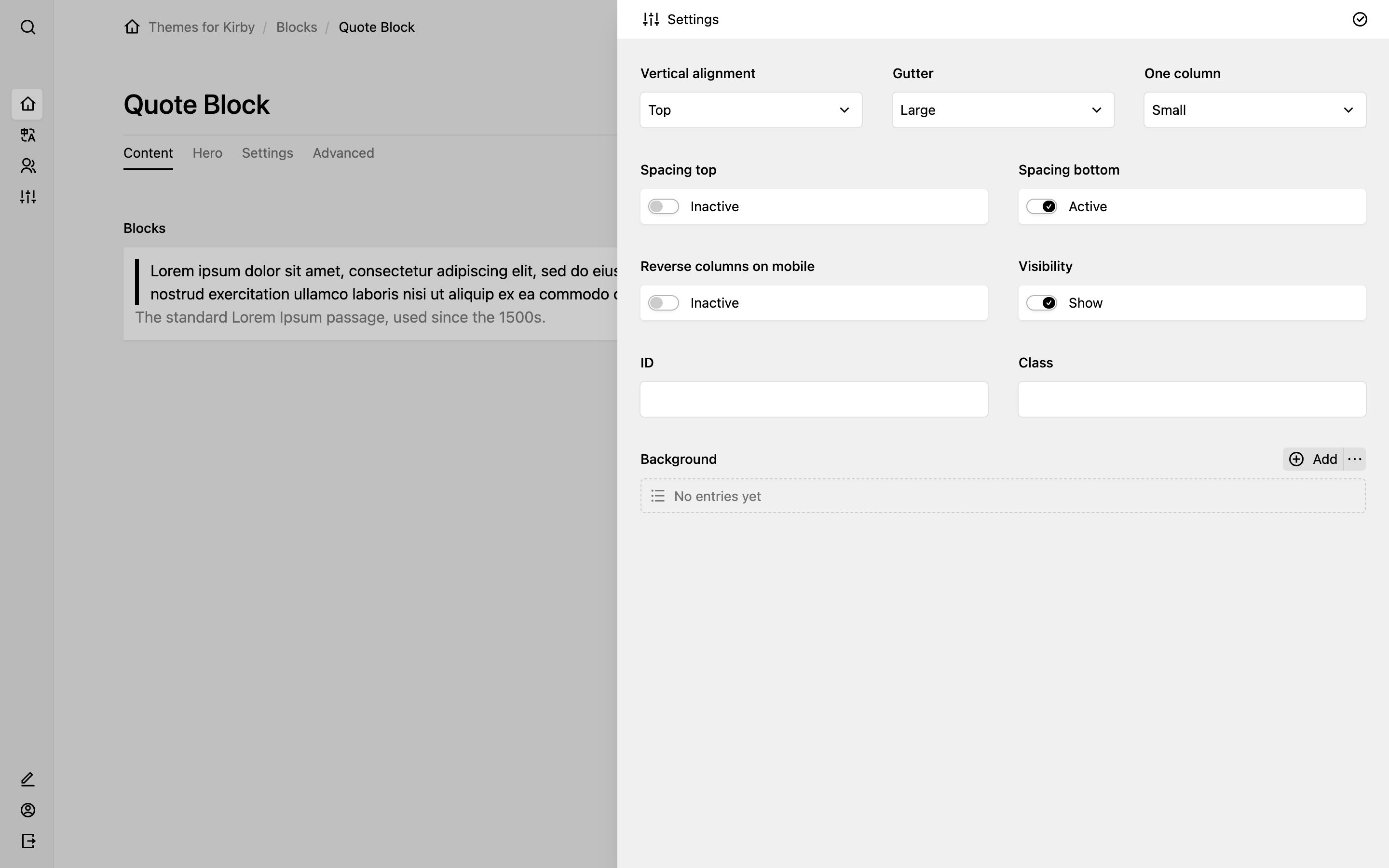
Task: Open Background more options ellipsis
Action: pyautogui.click(x=1355, y=459)
